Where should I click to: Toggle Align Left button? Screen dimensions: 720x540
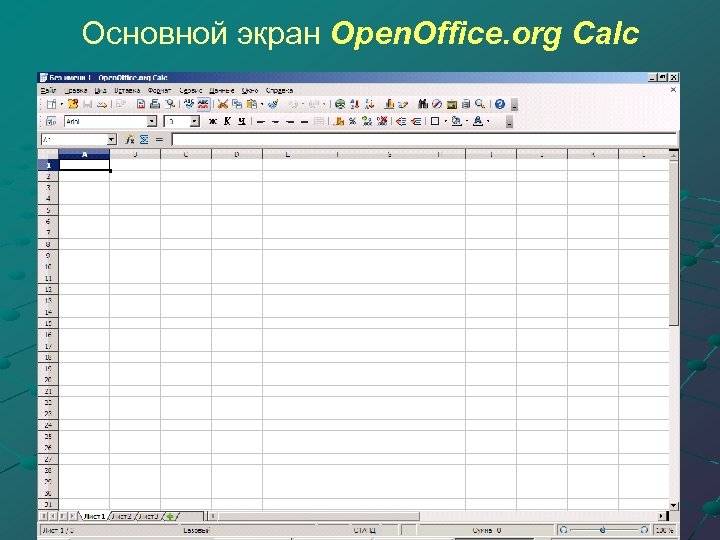click(x=261, y=122)
